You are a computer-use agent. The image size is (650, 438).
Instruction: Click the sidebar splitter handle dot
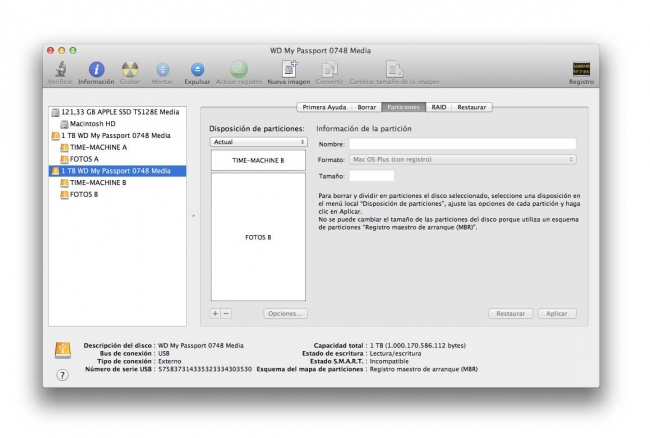pyautogui.click(x=193, y=216)
